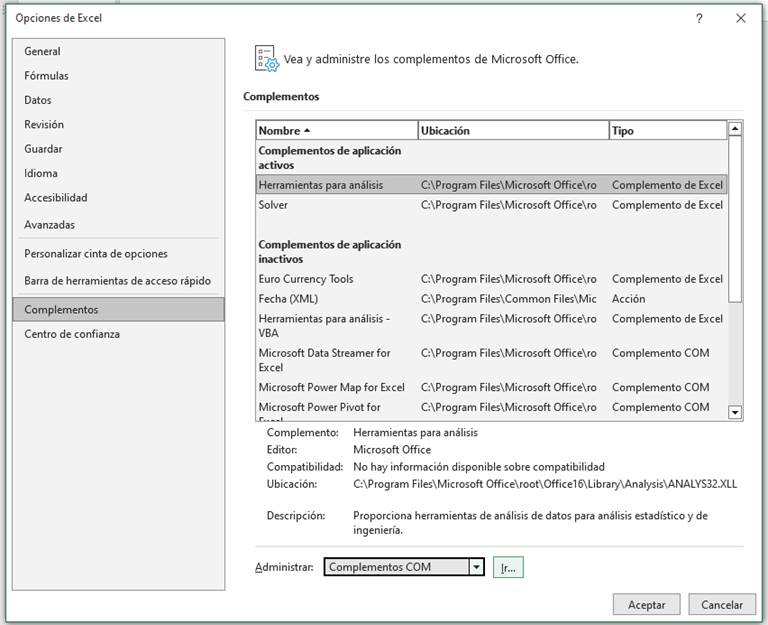
Task: Select Microsoft Power Map for Excel row
Action: pos(491,387)
